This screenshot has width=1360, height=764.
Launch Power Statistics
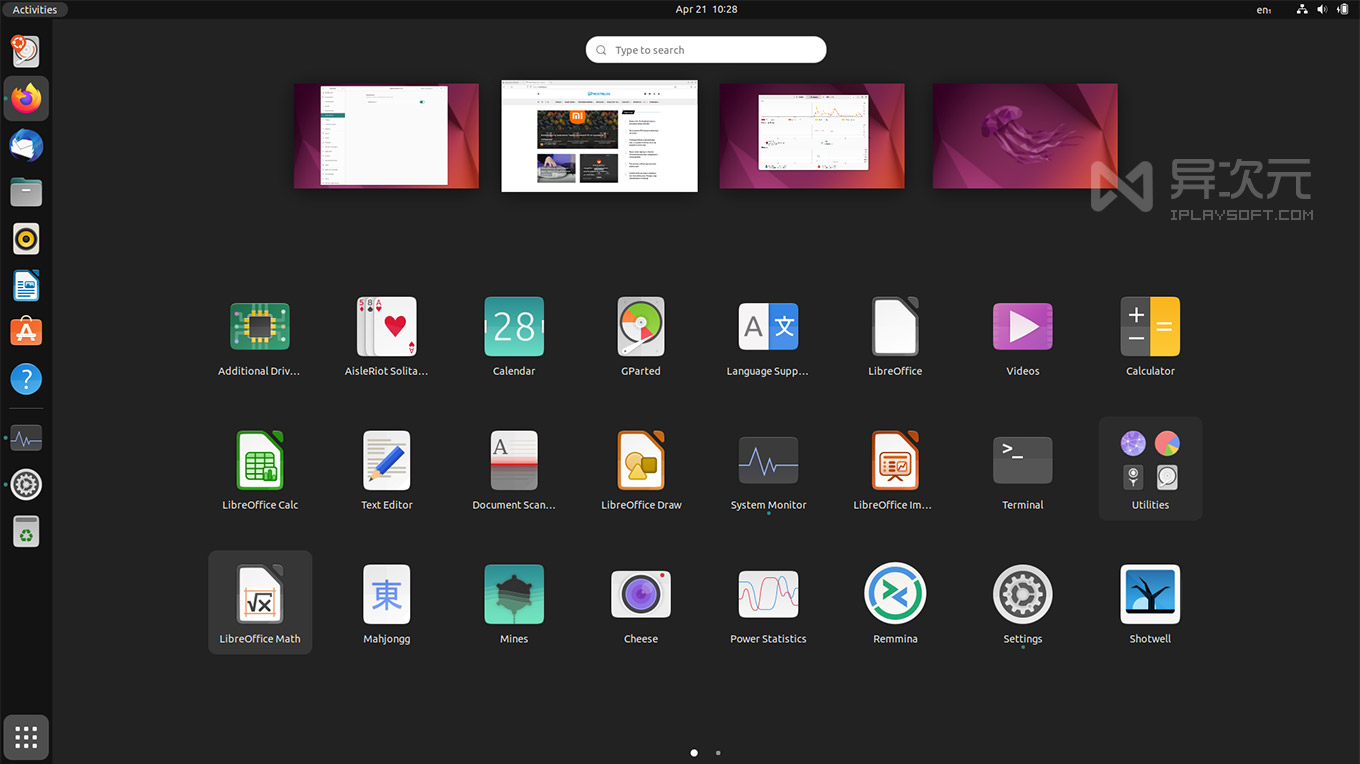tap(767, 594)
